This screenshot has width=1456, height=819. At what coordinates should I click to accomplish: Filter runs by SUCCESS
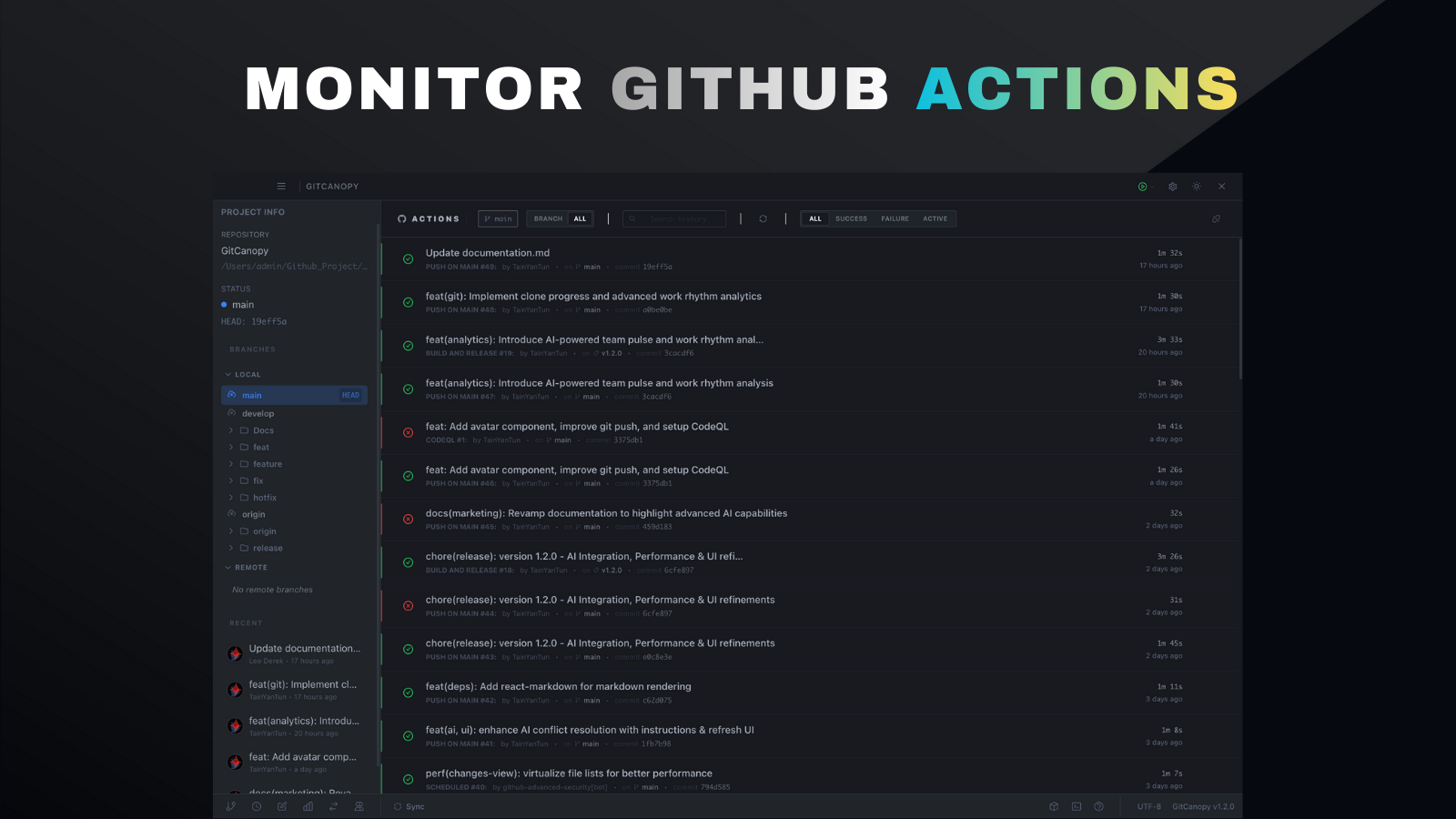click(x=851, y=219)
